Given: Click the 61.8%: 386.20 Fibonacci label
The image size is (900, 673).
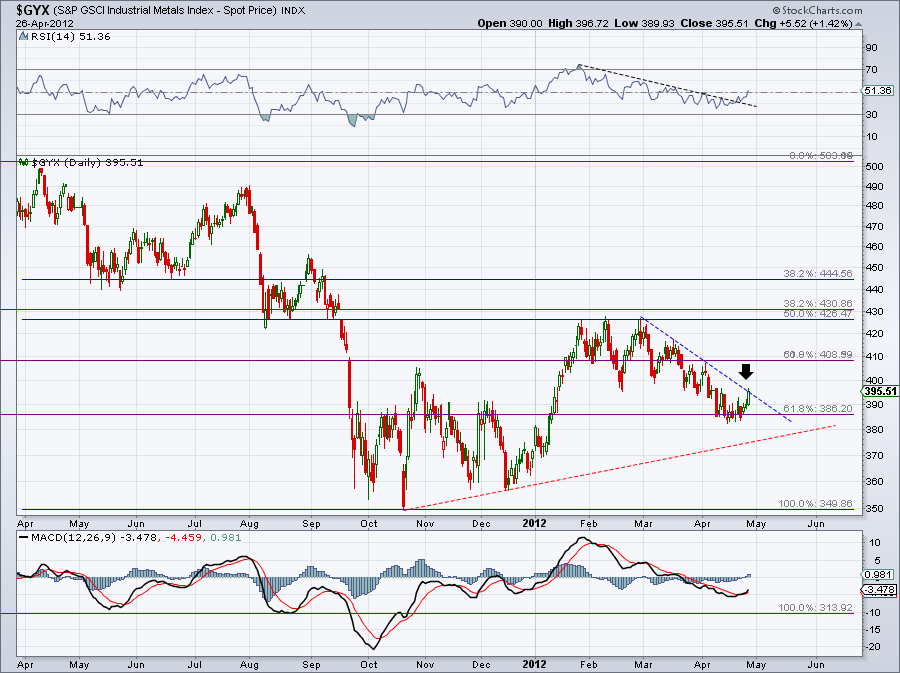Looking at the screenshot, I should pos(818,408).
